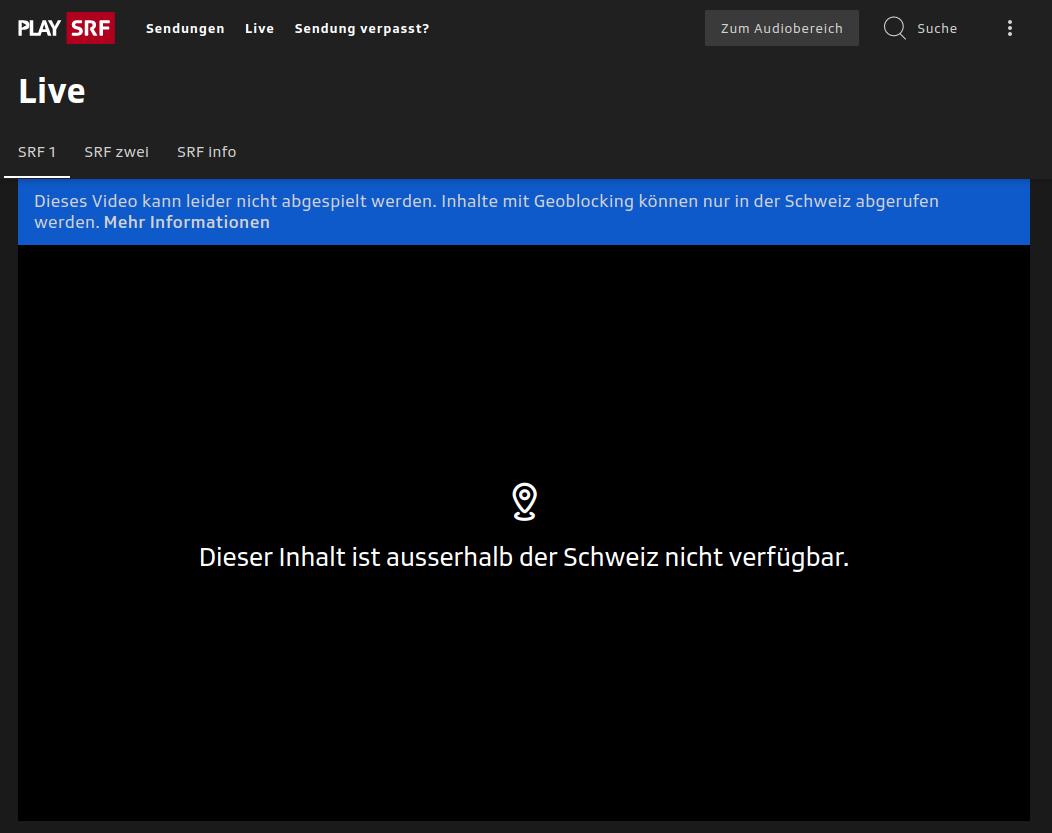Switch to the SRF info tab
The width and height of the screenshot is (1052, 833).
click(207, 152)
